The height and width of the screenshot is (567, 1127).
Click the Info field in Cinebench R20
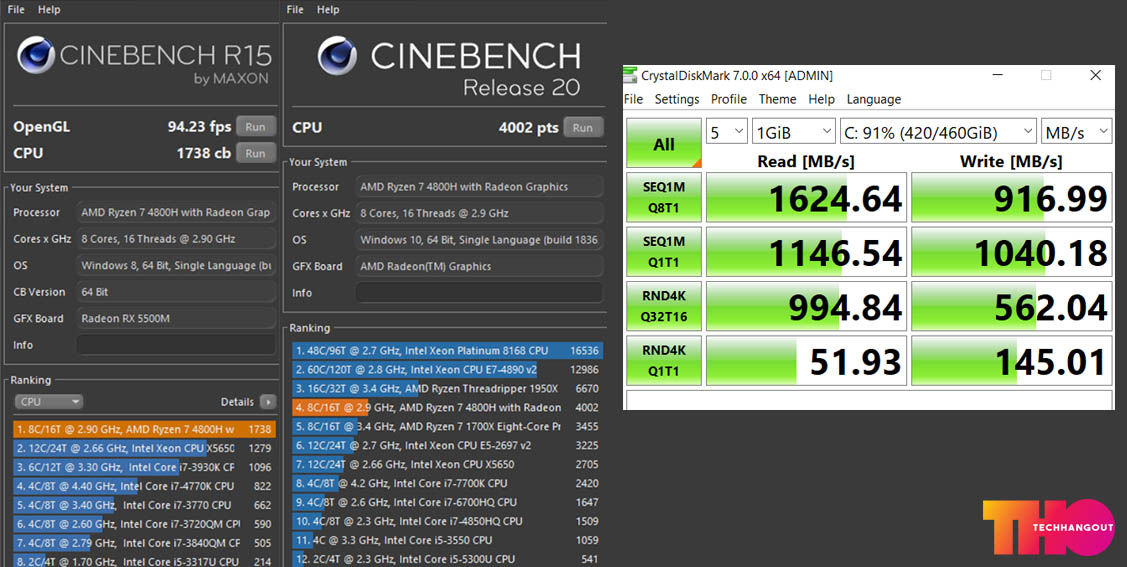tap(479, 292)
